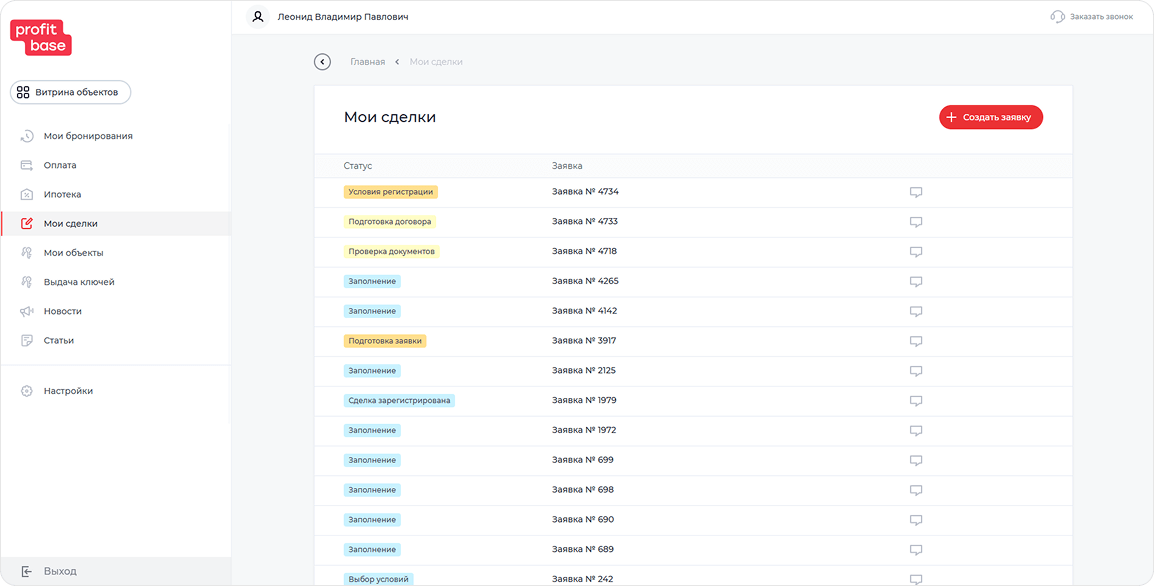
Task: Click the Ипотека percent icon
Action: (26, 194)
